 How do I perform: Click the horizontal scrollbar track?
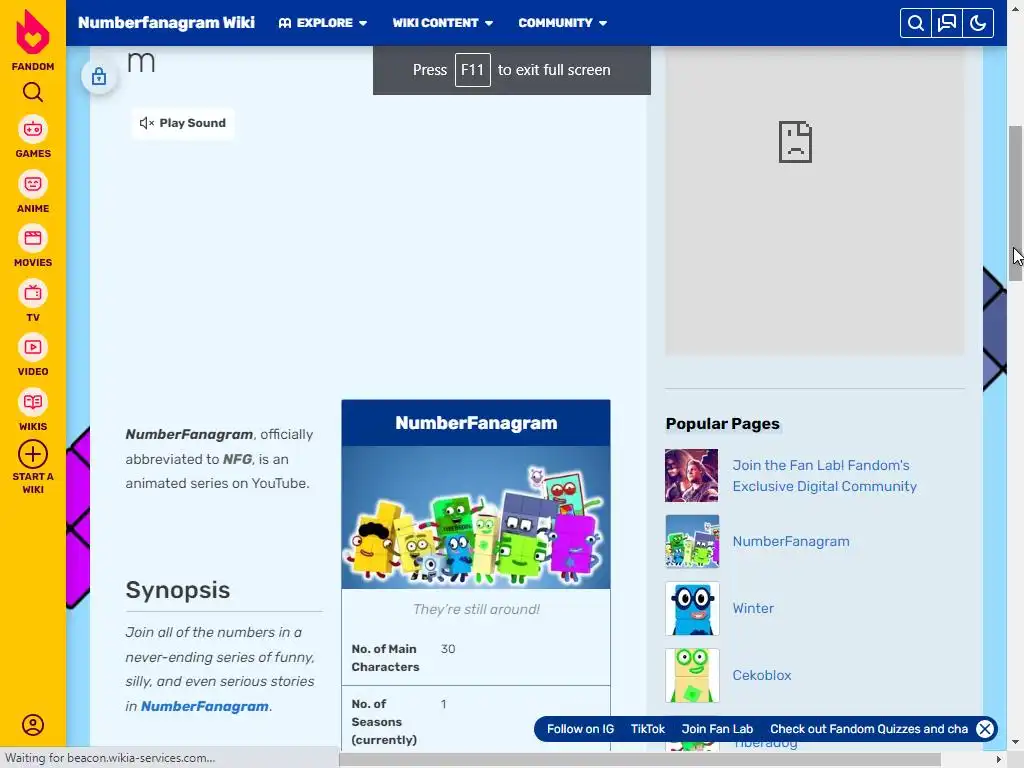point(640,760)
